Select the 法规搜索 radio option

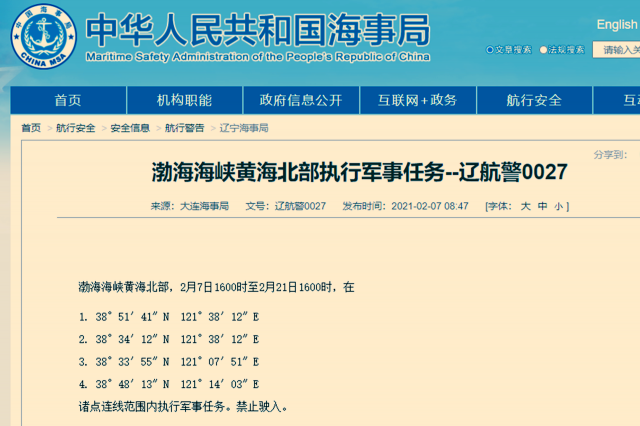(543, 50)
